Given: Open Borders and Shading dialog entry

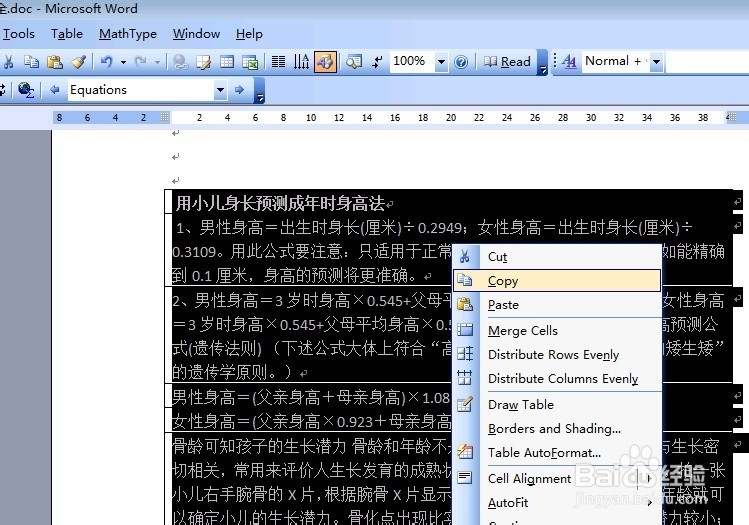Looking at the screenshot, I should (556, 429).
